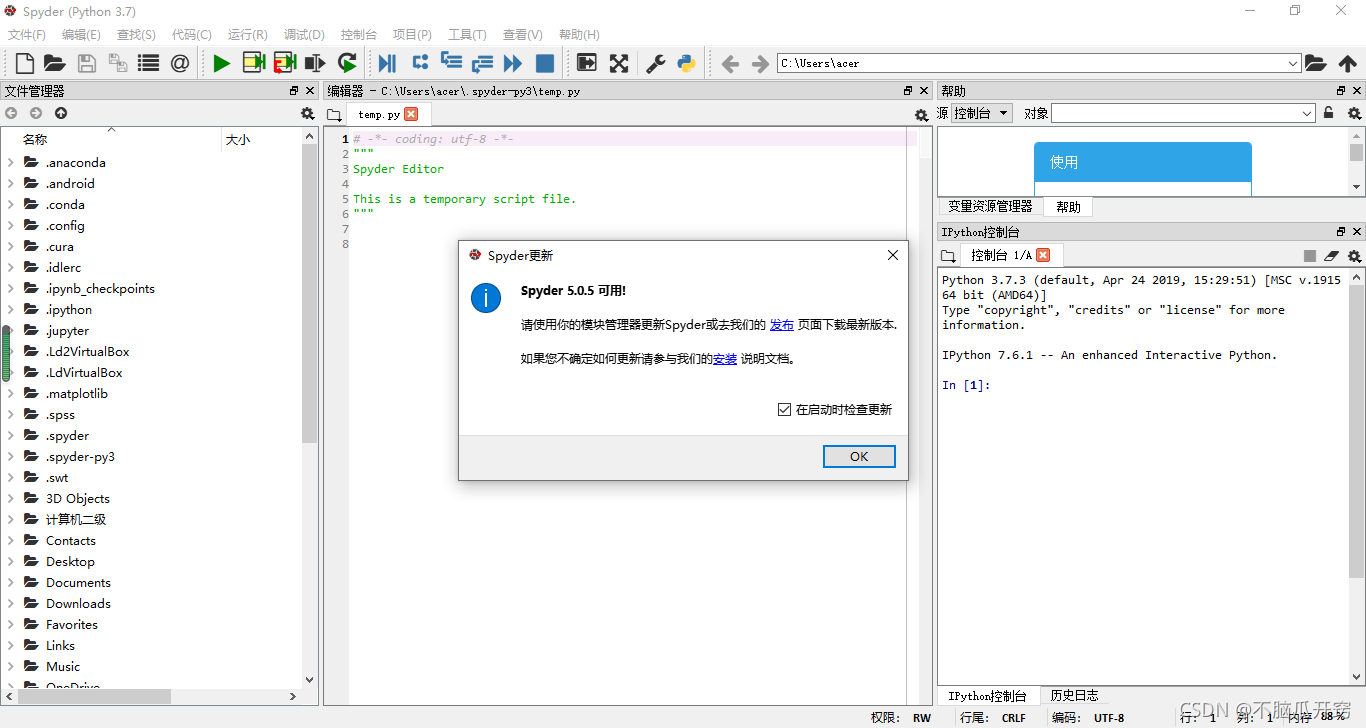Expand the .spyder-py3 folder

coord(11,456)
